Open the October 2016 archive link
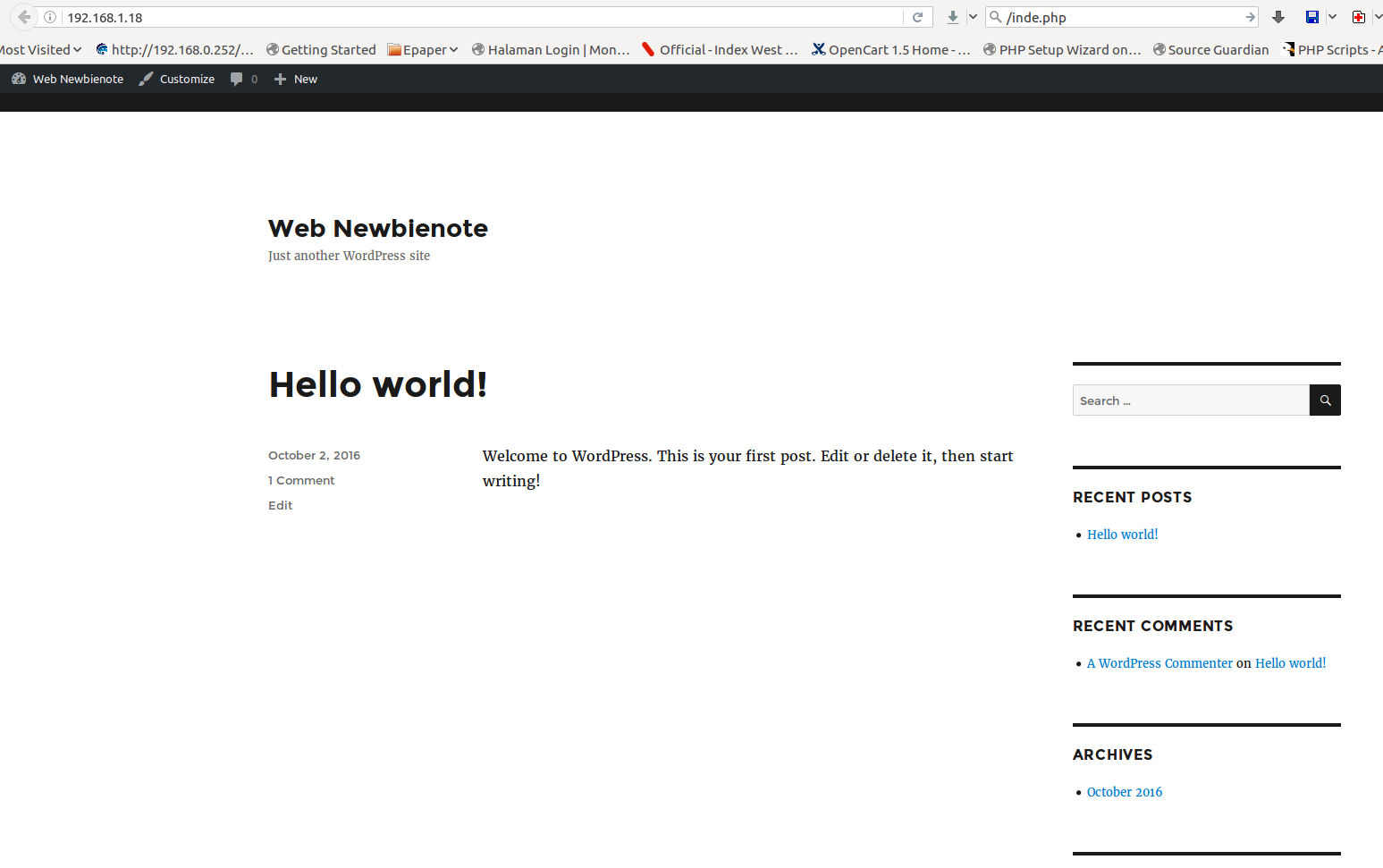 pyautogui.click(x=1125, y=792)
